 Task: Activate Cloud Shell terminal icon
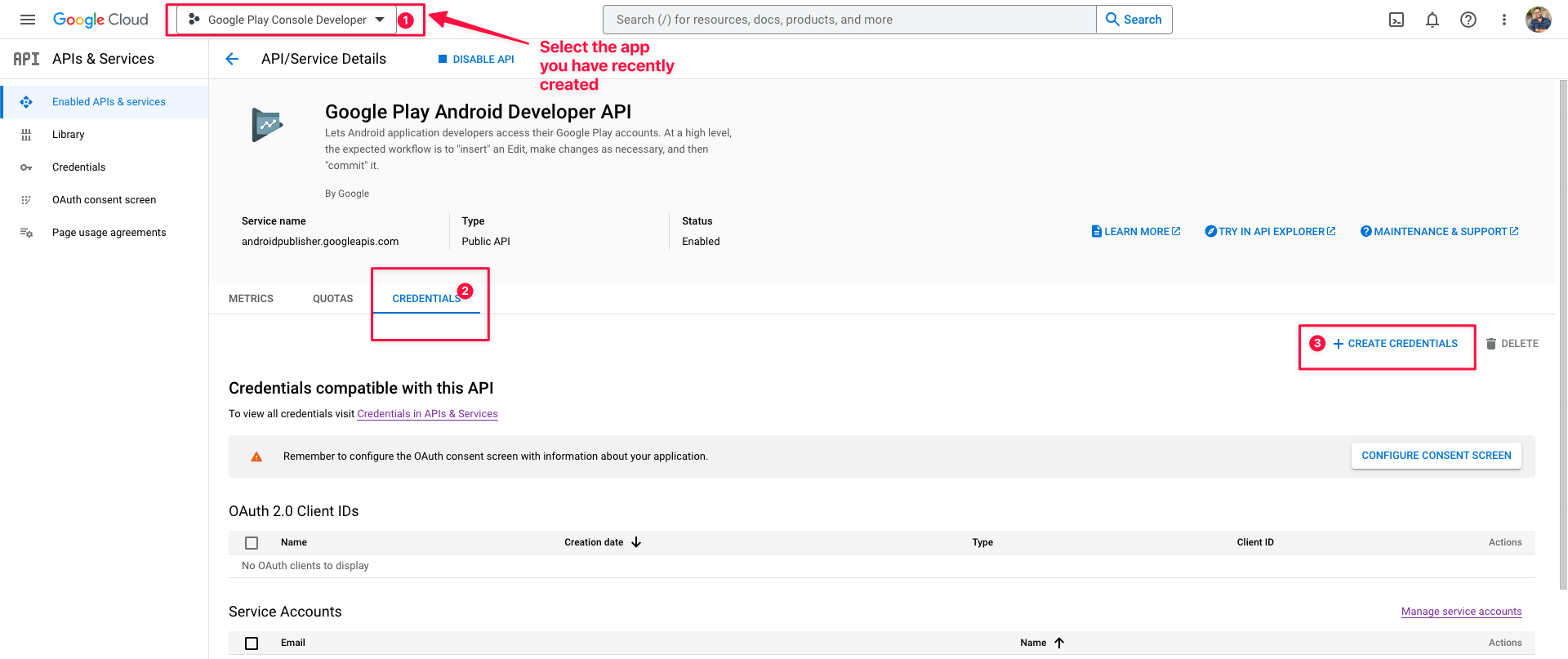click(x=1396, y=20)
